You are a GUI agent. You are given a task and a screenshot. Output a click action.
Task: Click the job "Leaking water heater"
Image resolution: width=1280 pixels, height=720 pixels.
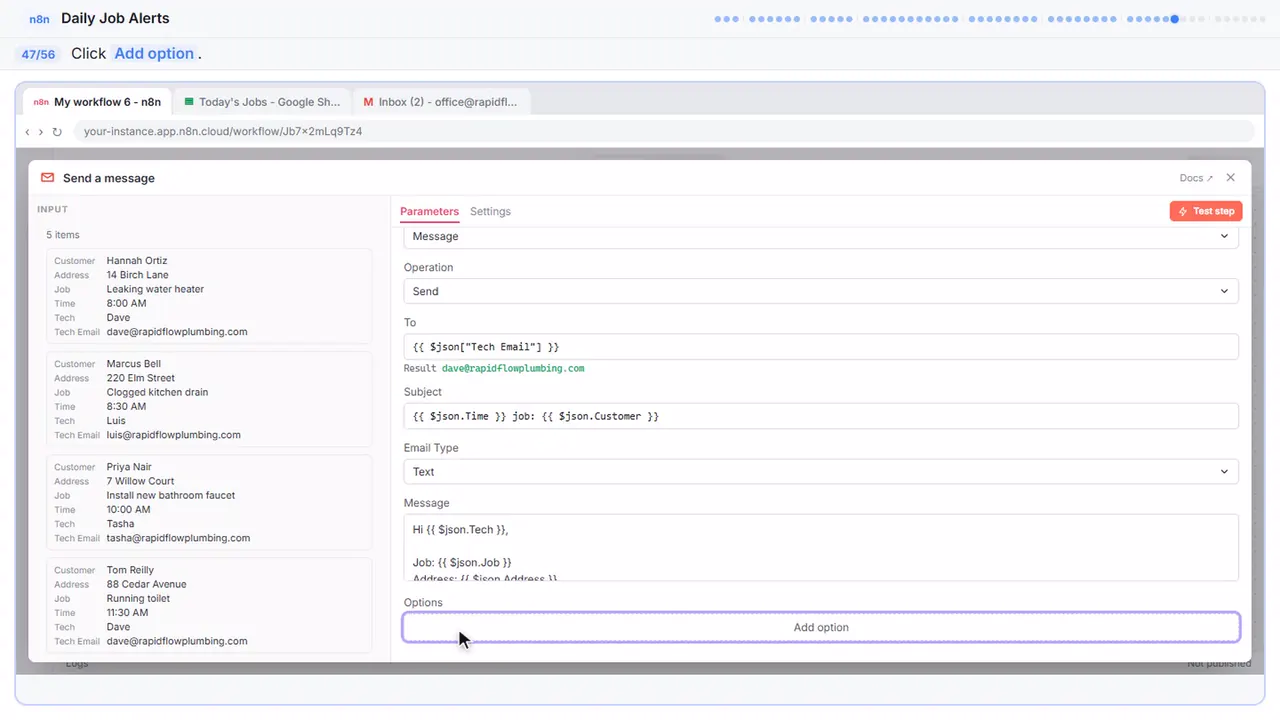[155, 289]
